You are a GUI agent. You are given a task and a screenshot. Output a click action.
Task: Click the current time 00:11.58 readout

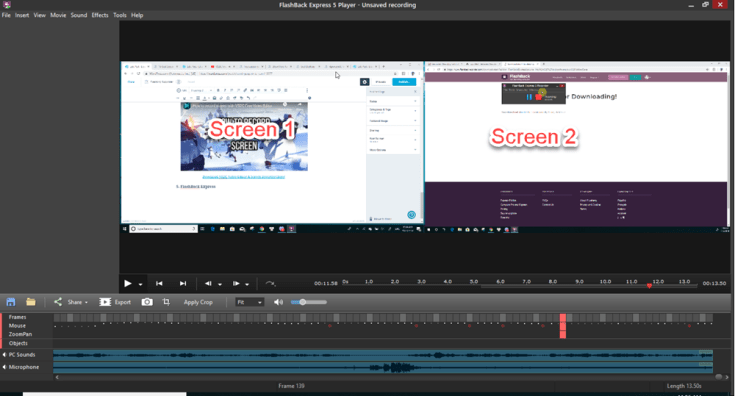pos(326,283)
